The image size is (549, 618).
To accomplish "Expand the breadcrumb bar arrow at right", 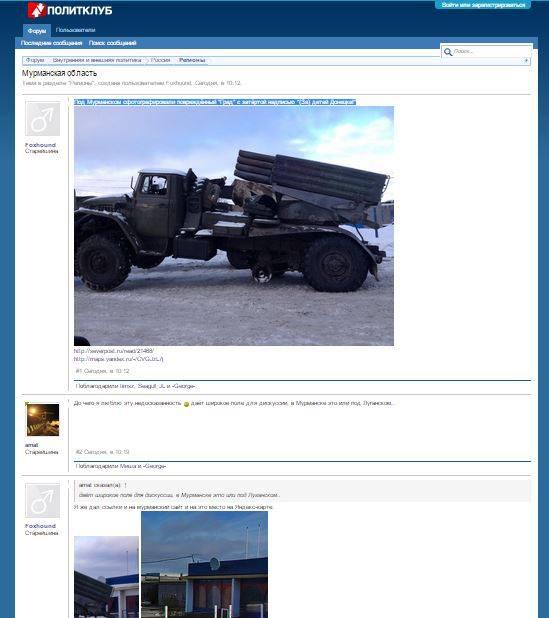I will 526,61.
